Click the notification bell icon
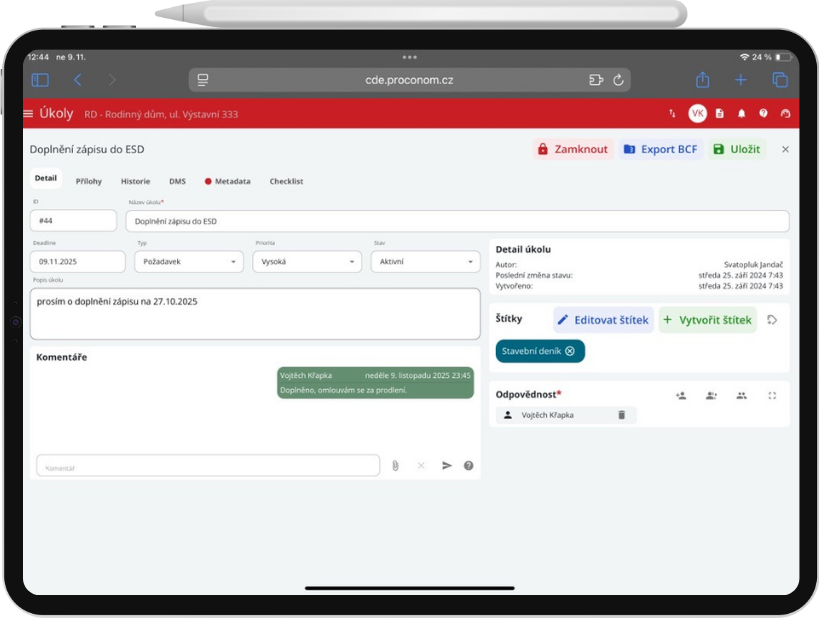This screenshot has width=819, height=619. [x=741, y=114]
